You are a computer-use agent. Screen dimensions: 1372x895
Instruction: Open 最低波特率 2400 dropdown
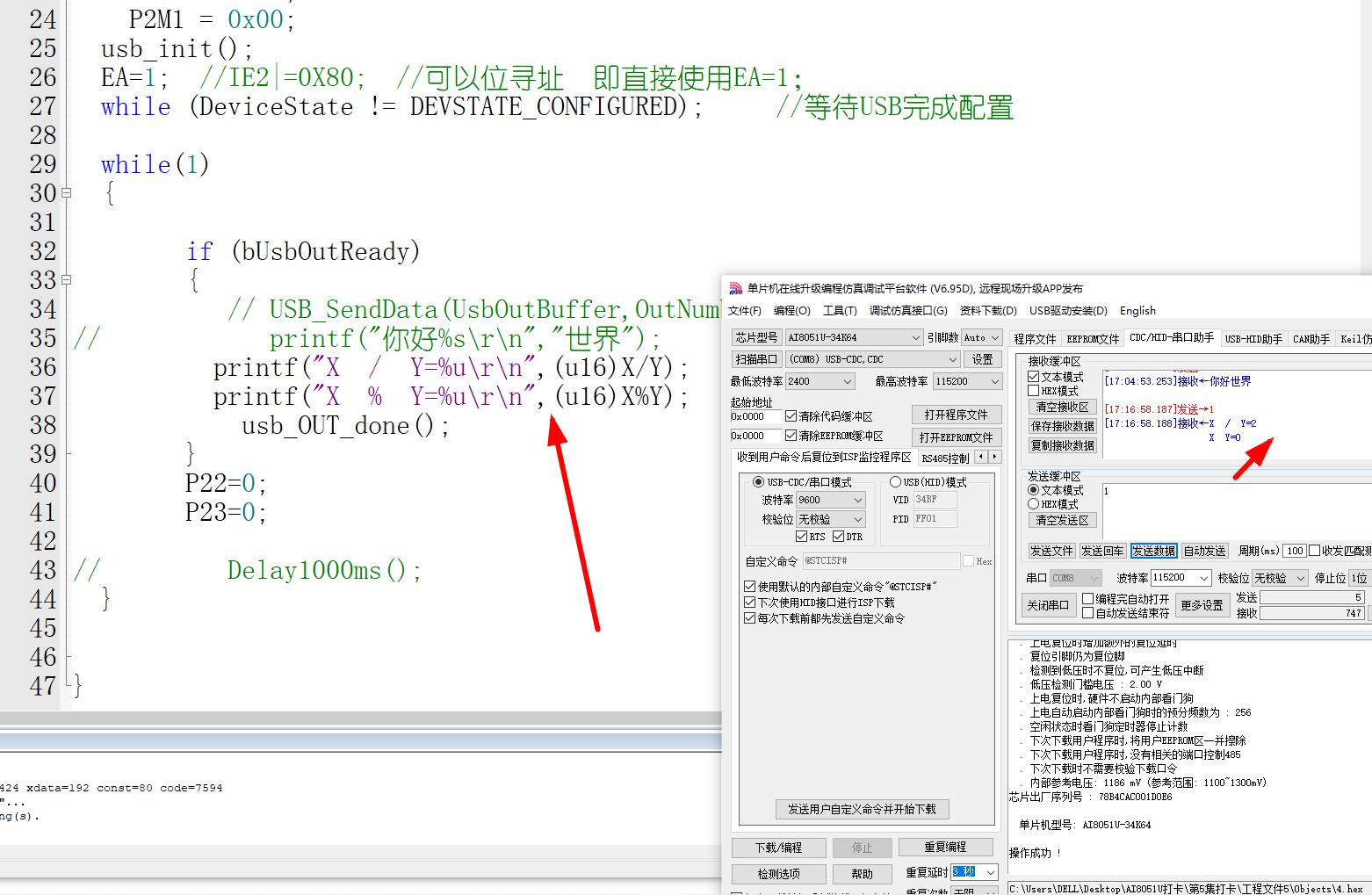820,381
